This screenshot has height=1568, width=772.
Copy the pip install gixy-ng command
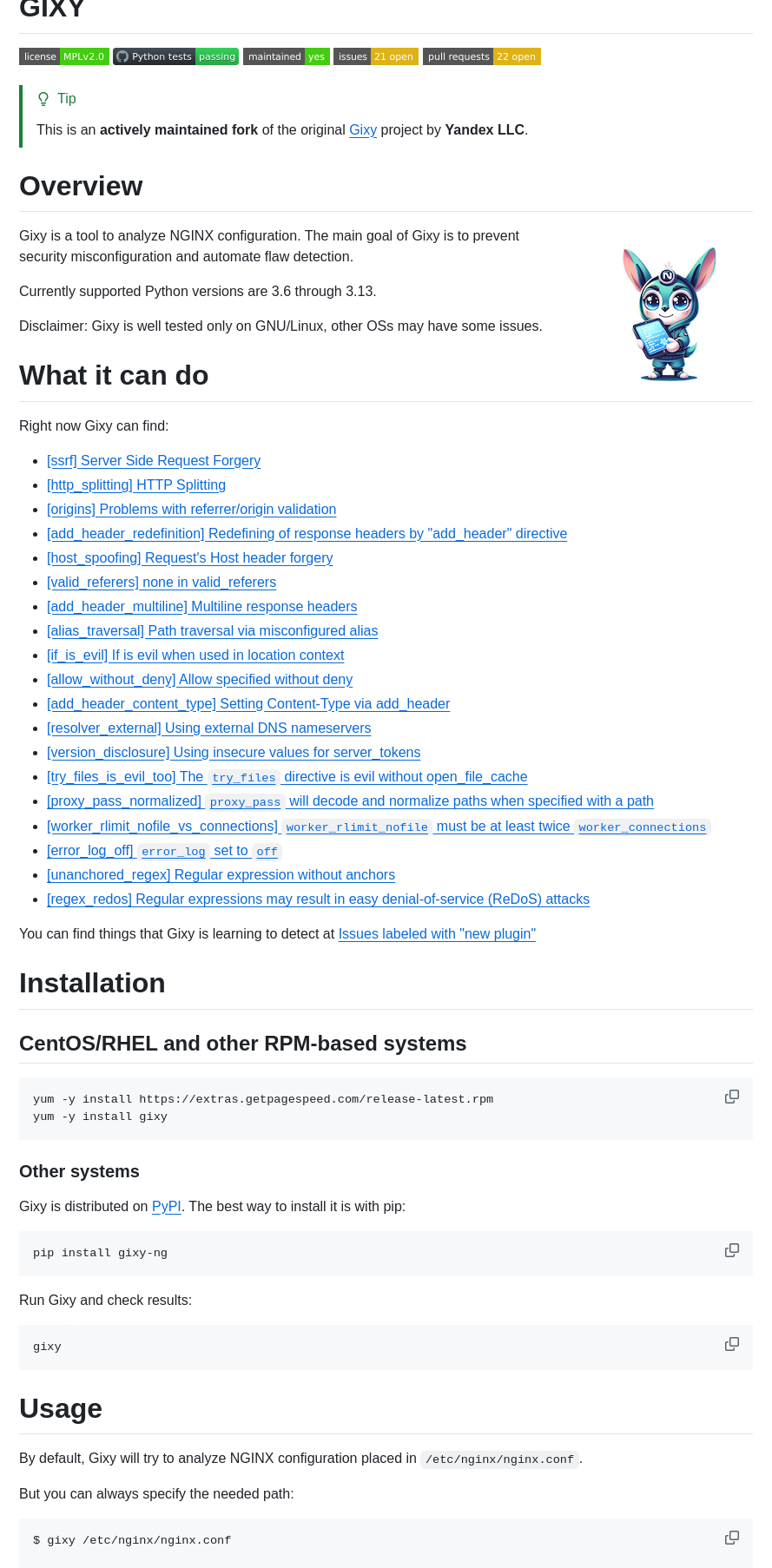click(732, 1250)
